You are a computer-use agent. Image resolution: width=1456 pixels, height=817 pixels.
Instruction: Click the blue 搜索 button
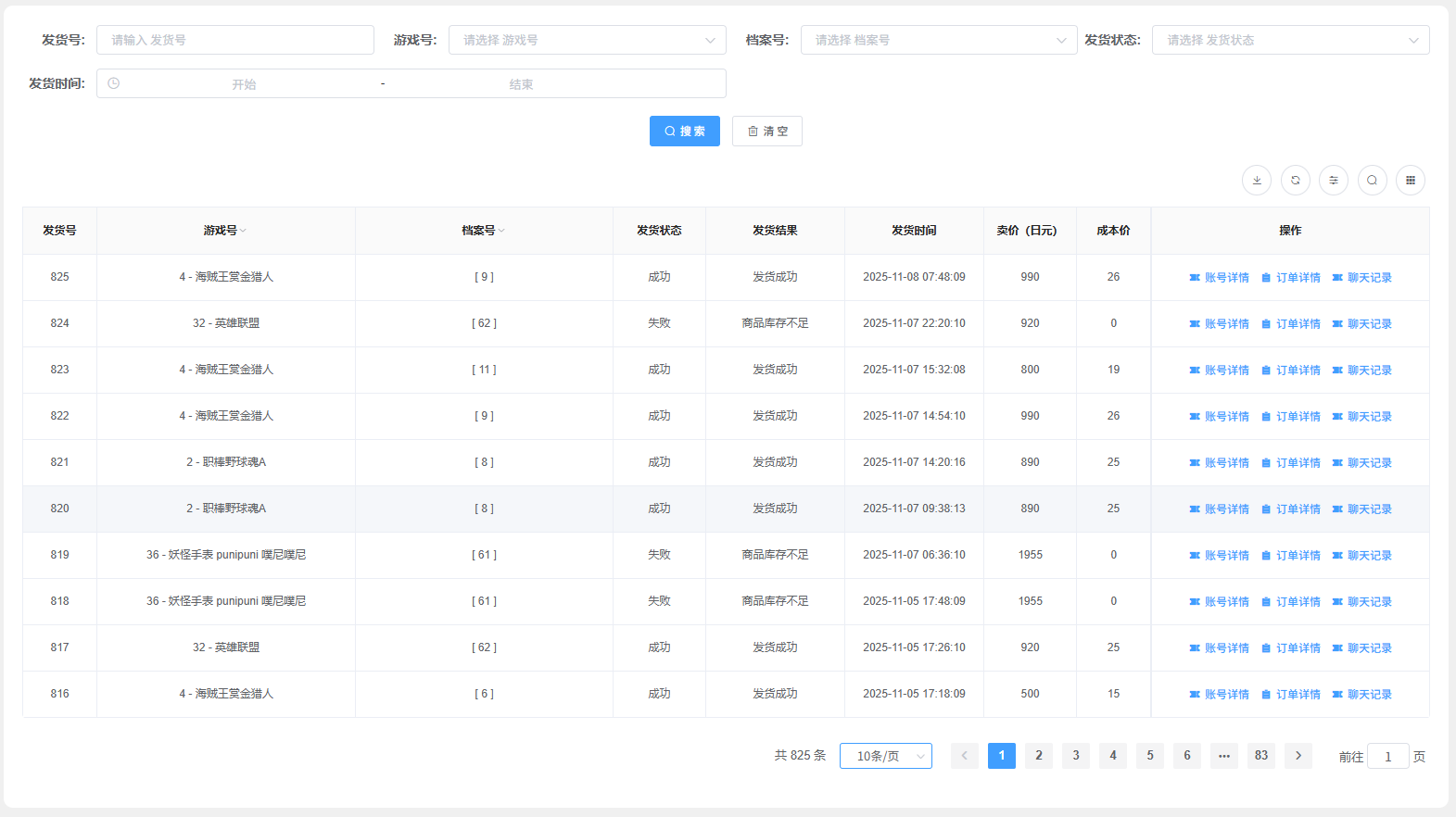[x=685, y=132]
